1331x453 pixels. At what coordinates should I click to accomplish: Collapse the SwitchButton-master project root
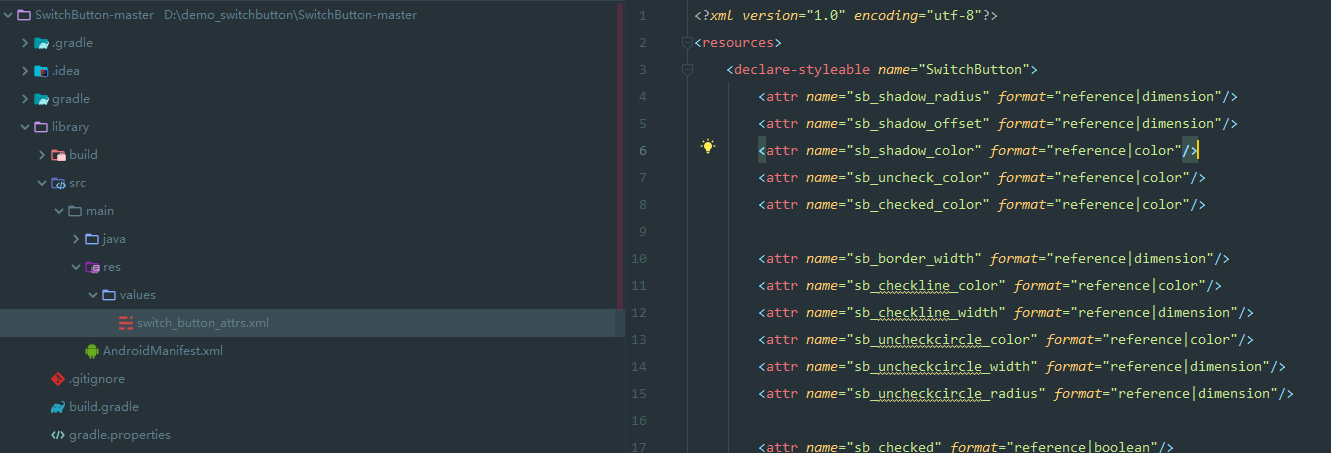pyautogui.click(x=8, y=15)
